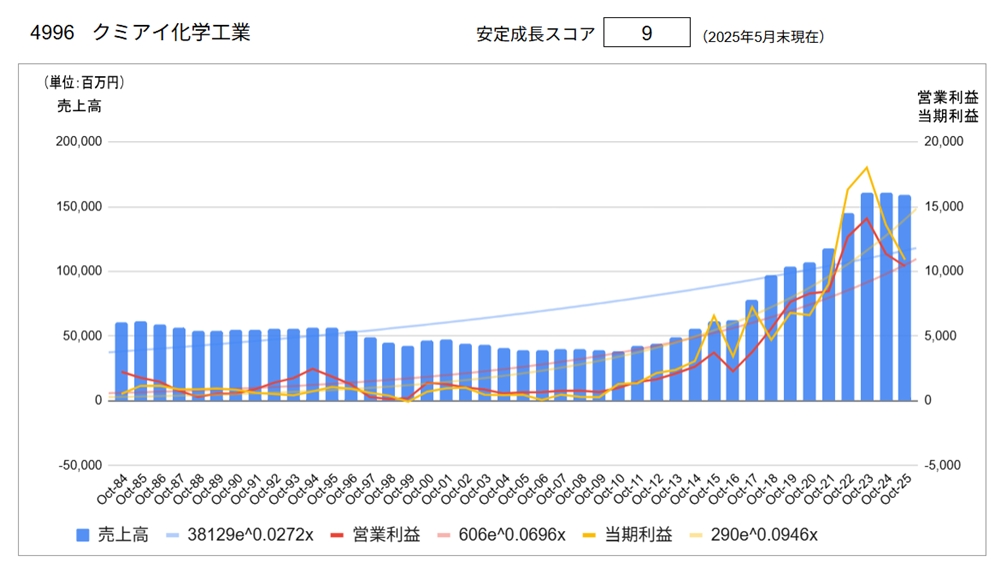Screen dimensions: 1000x573
Task: Click x-axis label Oct-00
Action: coord(417,489)
